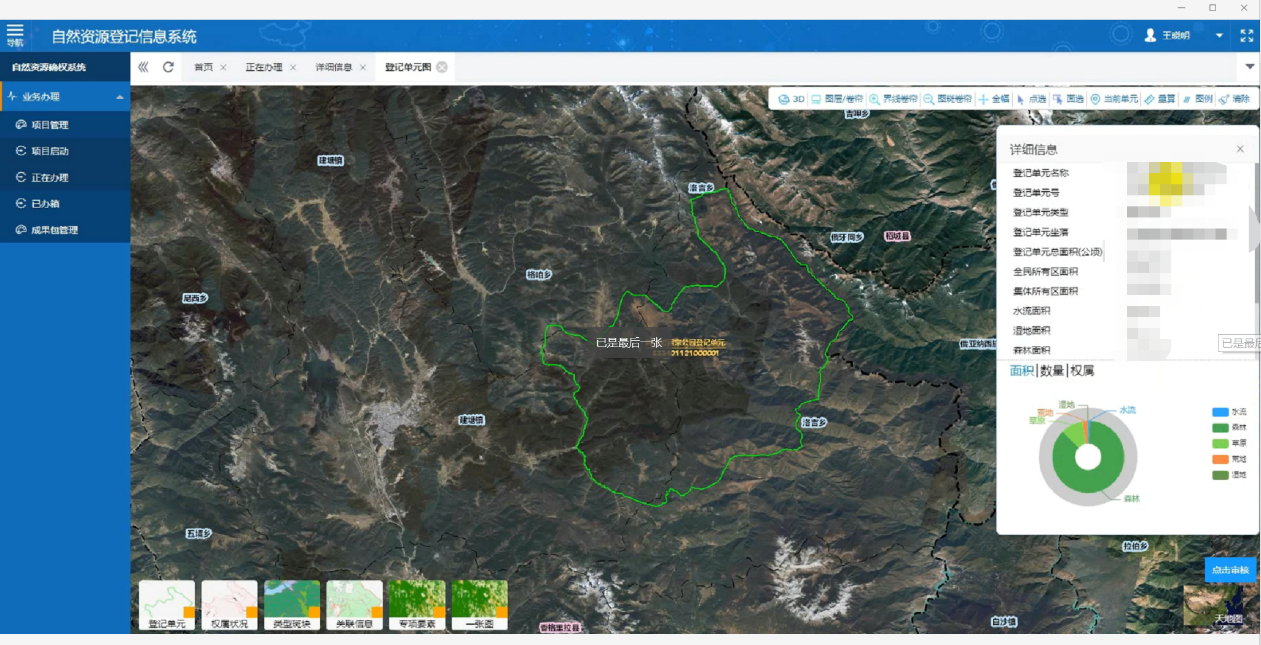This screenshot has height=645, width=1261.
Task: Toggle the 权属状况 layer thumbnail
Action: [x=229, y=605]
